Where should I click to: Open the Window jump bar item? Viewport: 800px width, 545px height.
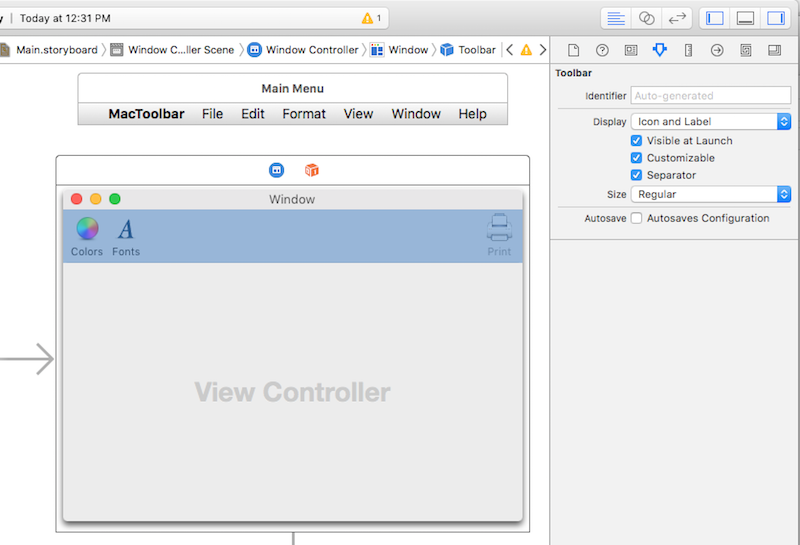pos(399,50)
